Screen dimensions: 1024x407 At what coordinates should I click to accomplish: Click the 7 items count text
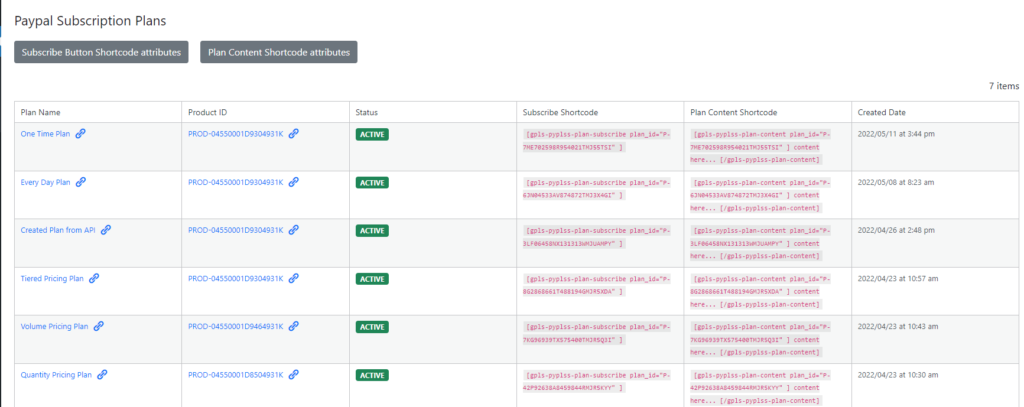[x=1004, y=86]
